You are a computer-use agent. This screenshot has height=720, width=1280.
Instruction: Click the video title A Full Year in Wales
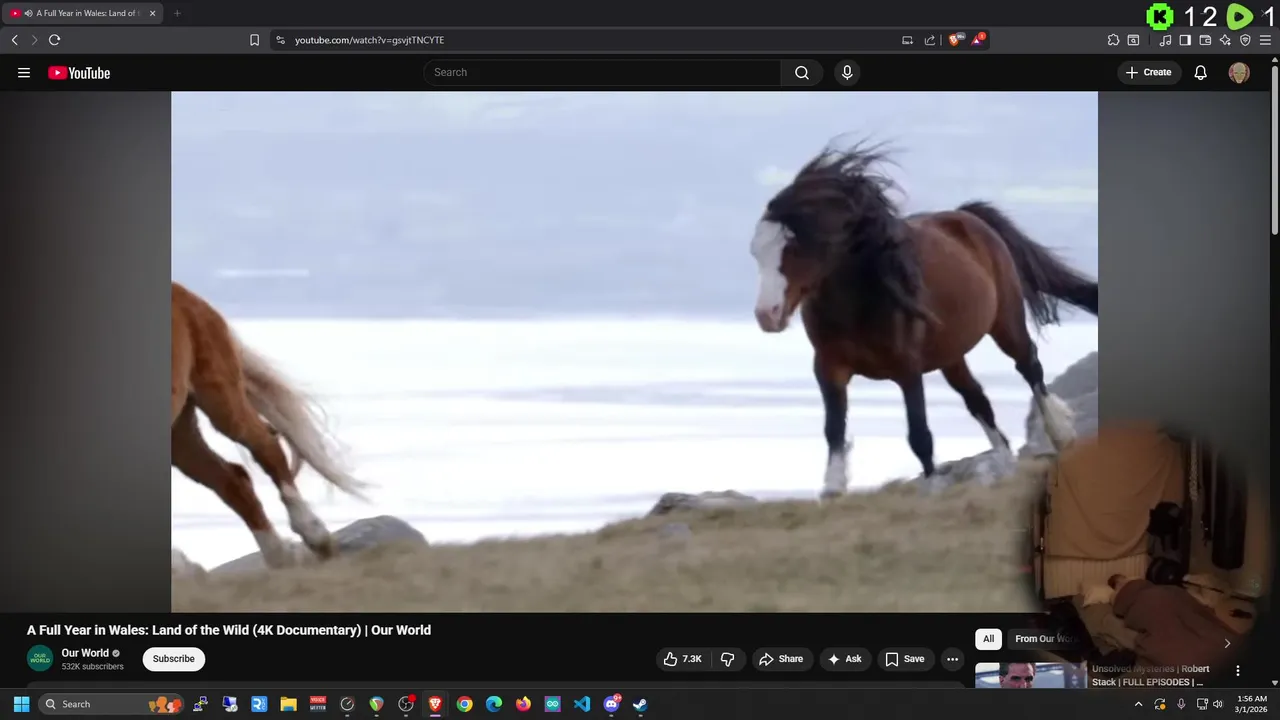coord(229,630)
